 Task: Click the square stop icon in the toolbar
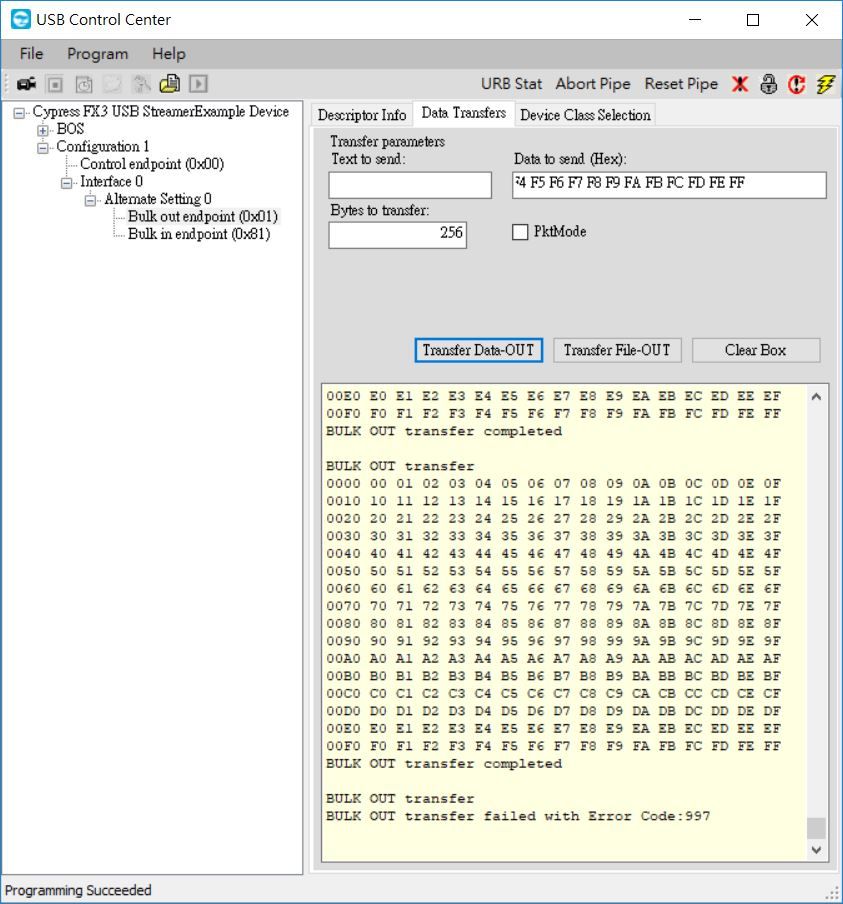tap(55, 84)
